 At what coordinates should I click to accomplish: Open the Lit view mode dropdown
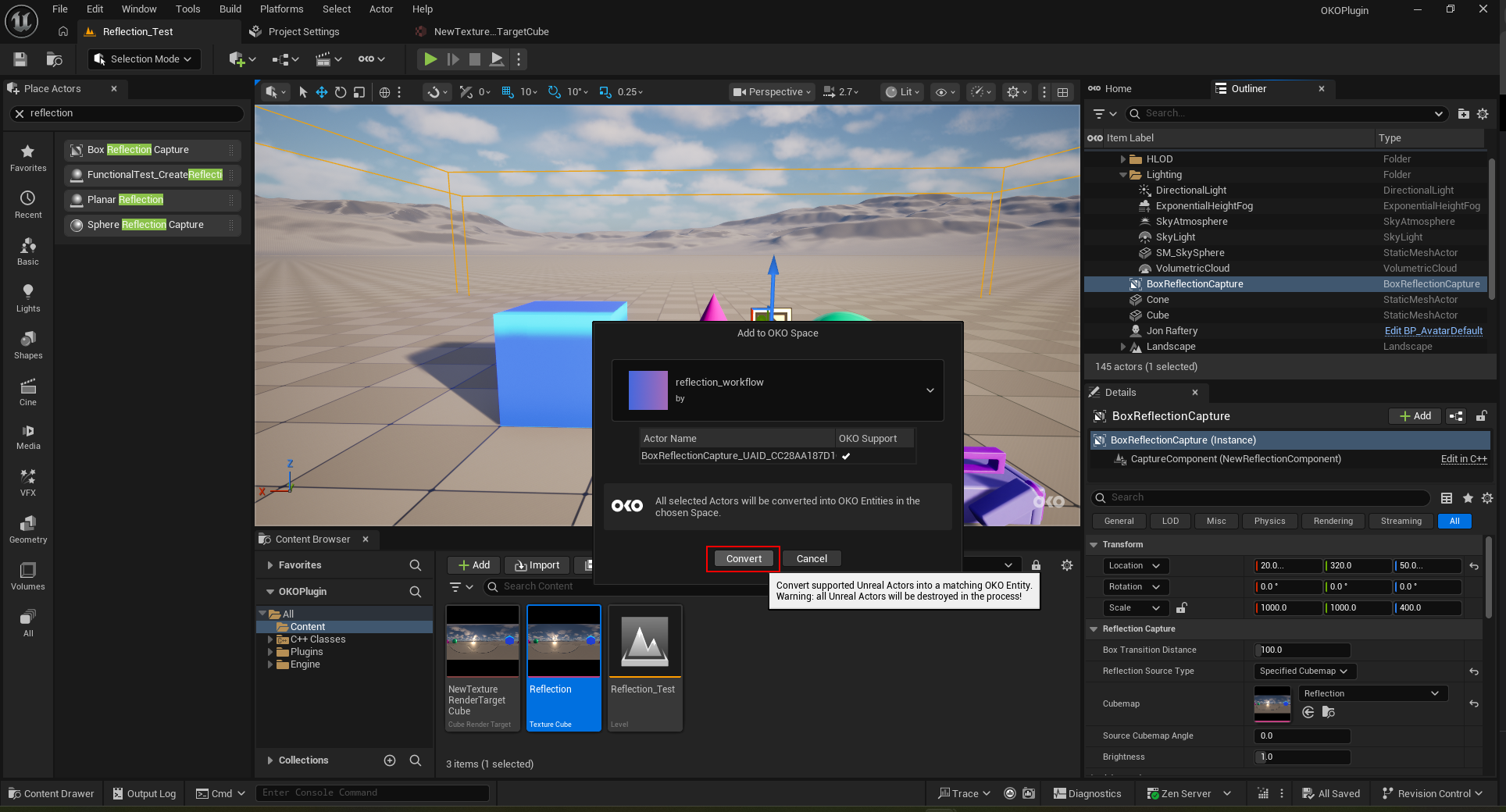(903, 92)
